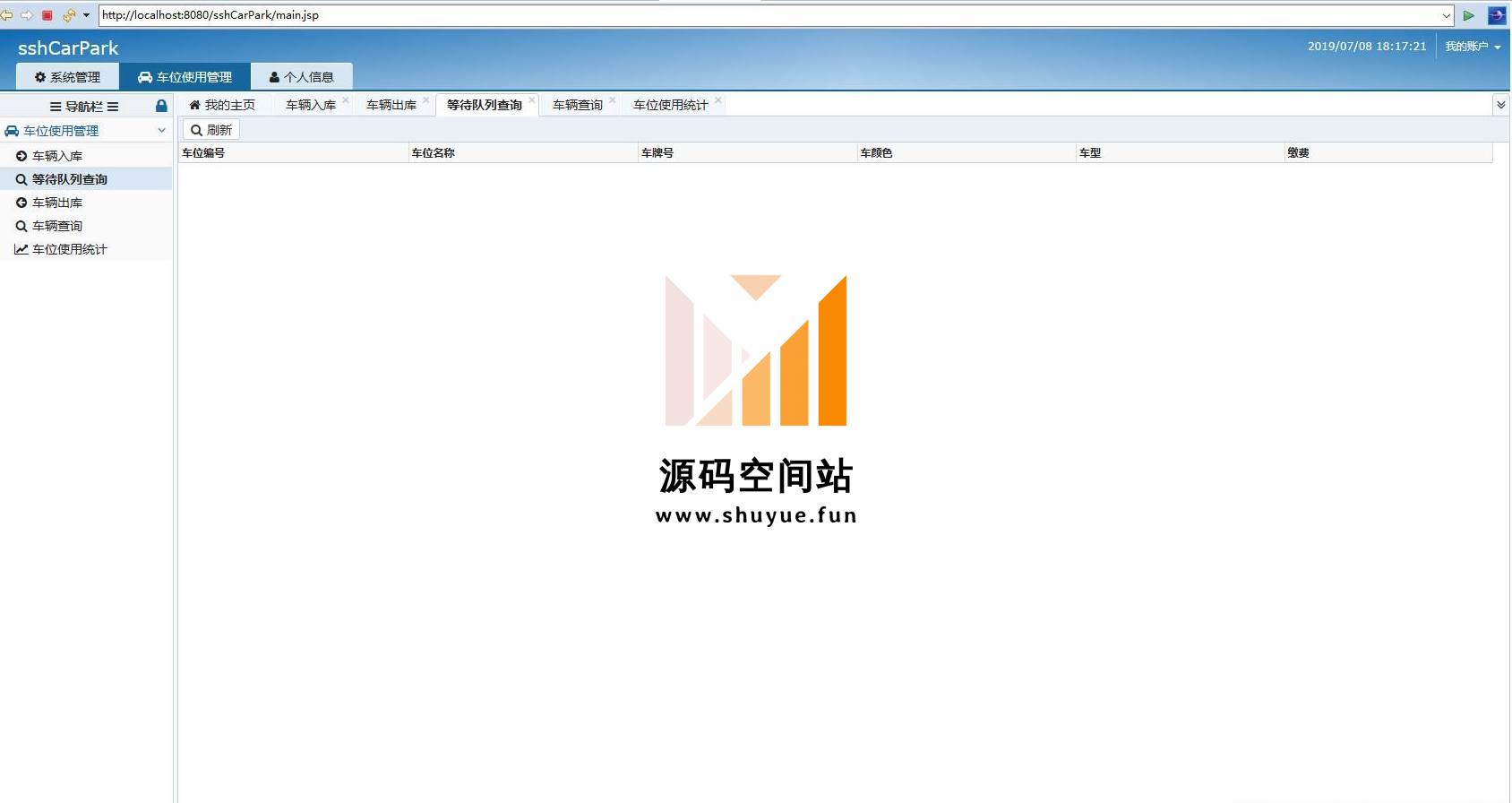1512x803 pixels.
Task: Open the tab list chevron at far right
Action: coord(1501,105)
